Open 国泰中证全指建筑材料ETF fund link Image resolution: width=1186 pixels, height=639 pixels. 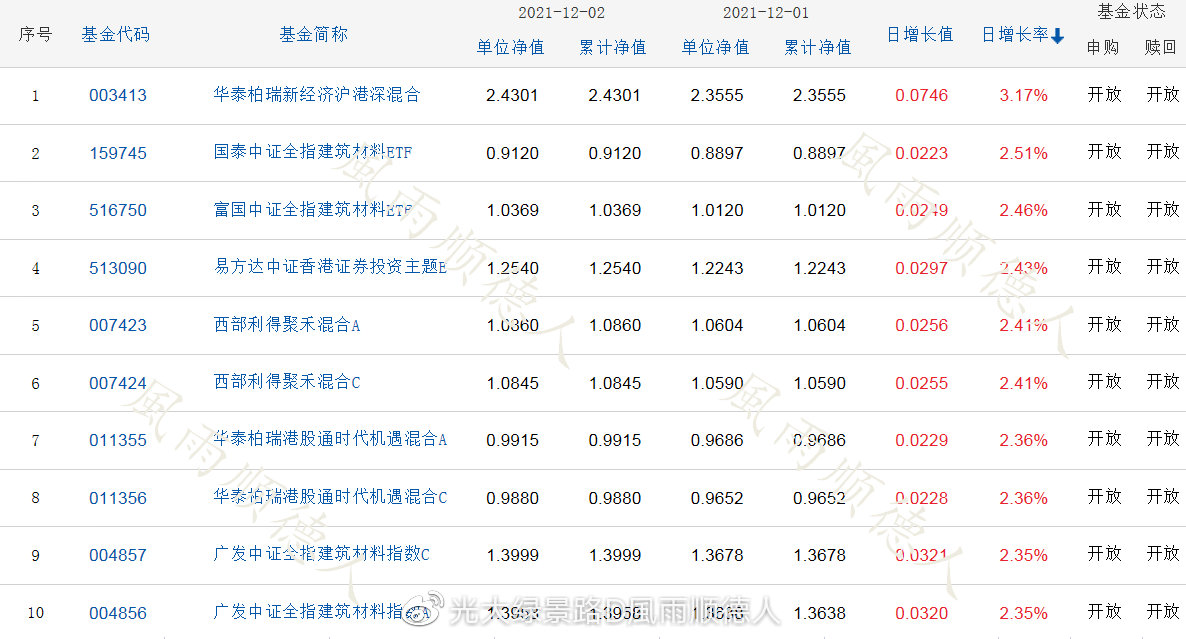[312, 153]
